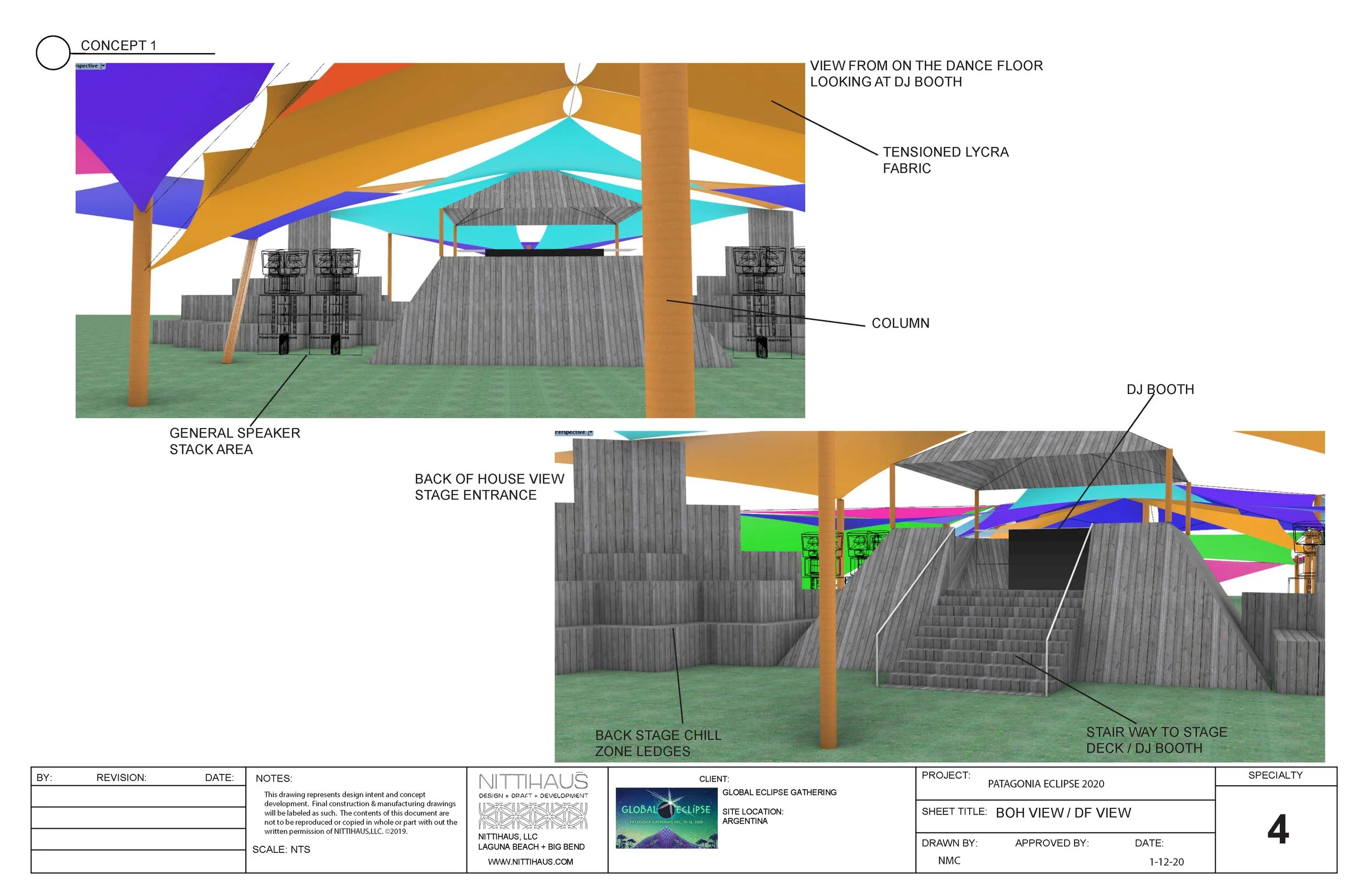This screenshot has height=888, width=1372.
Task: Select the TENSIONED LYCRA FABRIC callout
Action: click(x=946, y=160)
